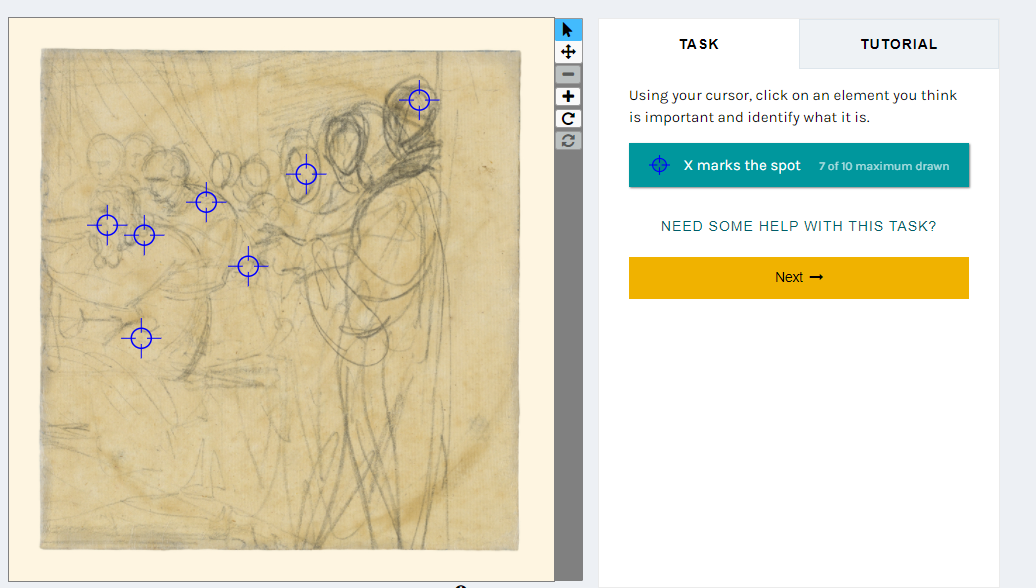Select the crosshair mark on the tall figure's head
Screen dimensions: 1036x588
419,100
